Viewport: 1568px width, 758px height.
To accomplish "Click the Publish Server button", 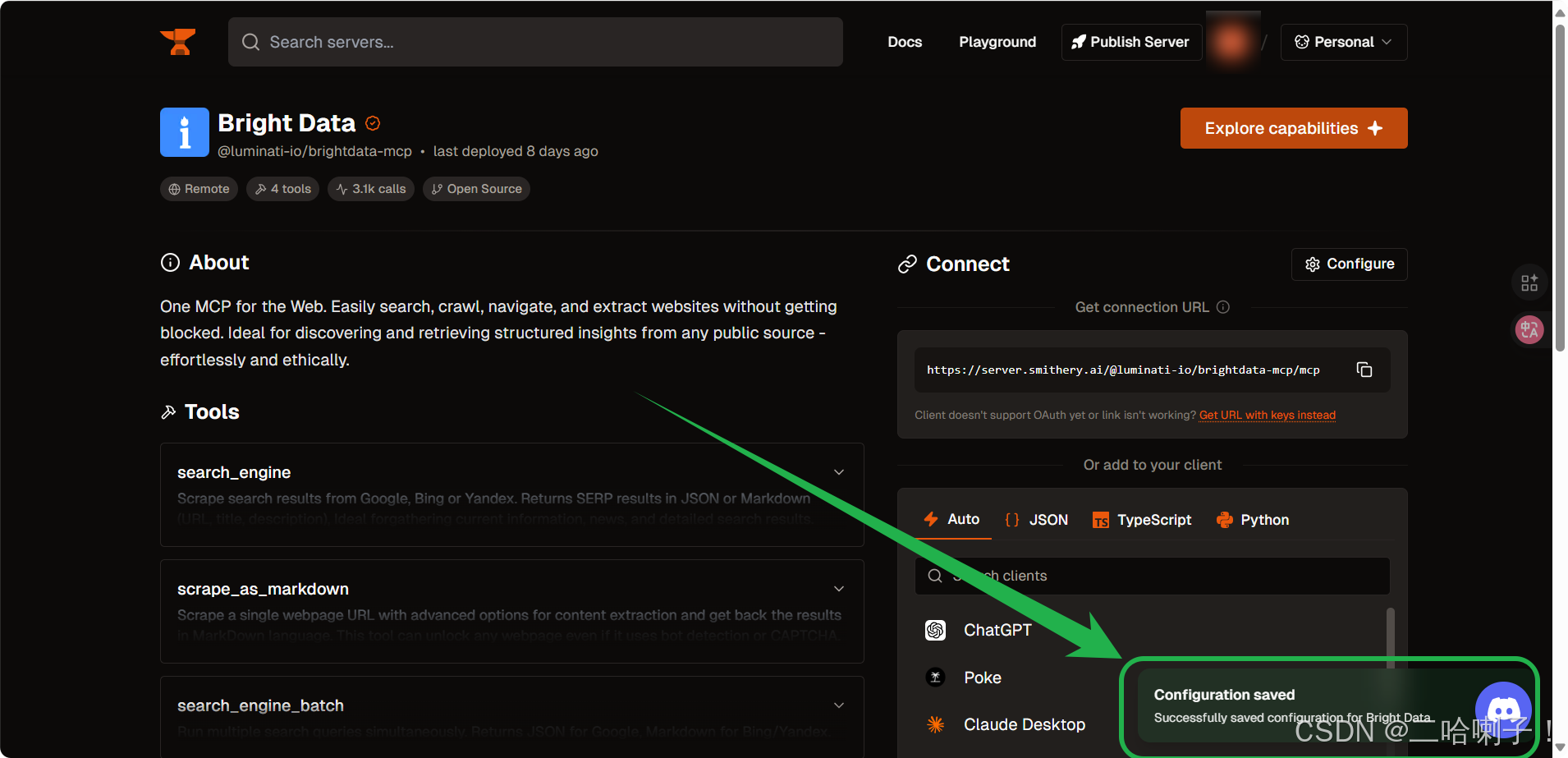I will 1131,42.
